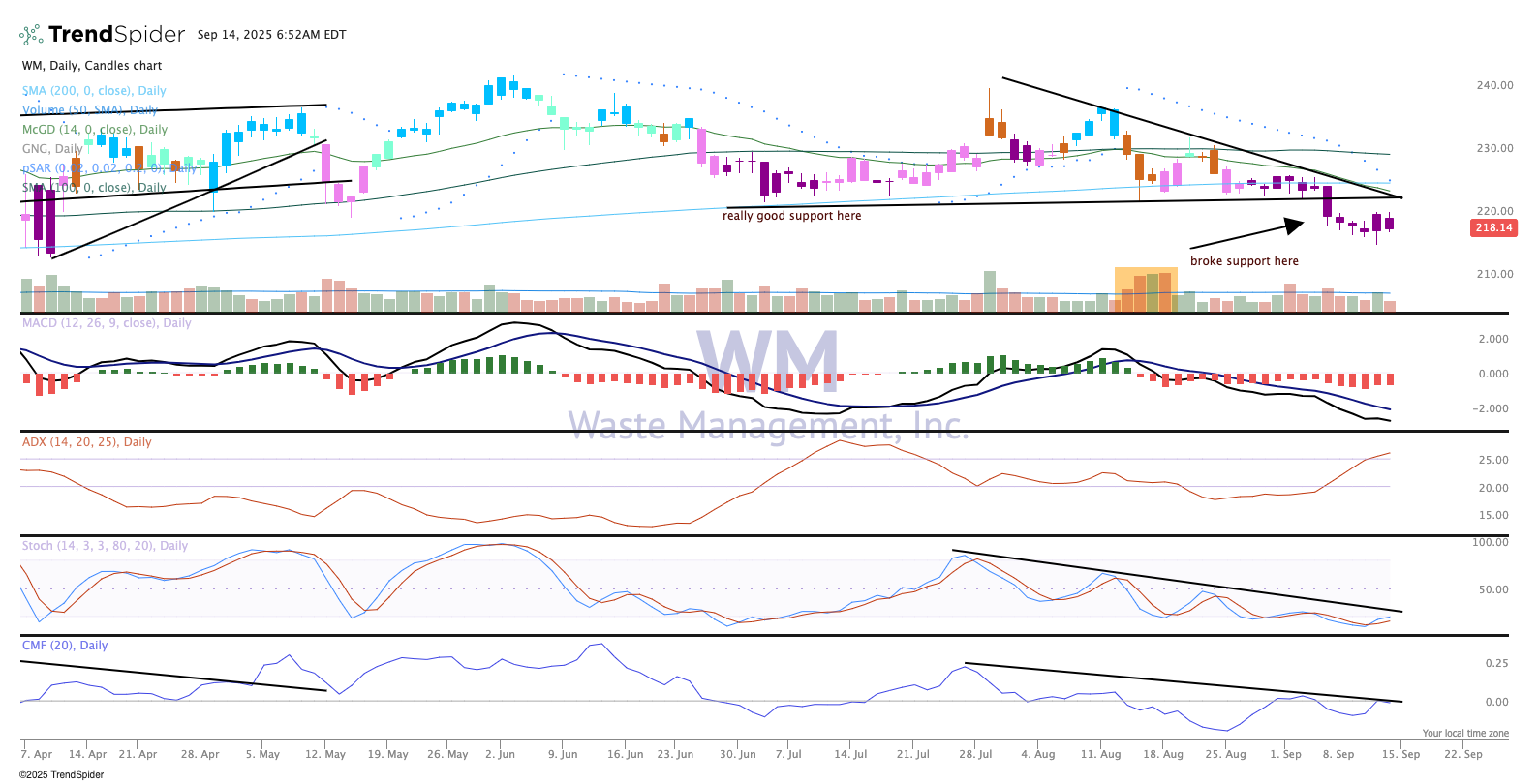
Task: Click the orange highlighted volume zone
Action: [1146, 289]
